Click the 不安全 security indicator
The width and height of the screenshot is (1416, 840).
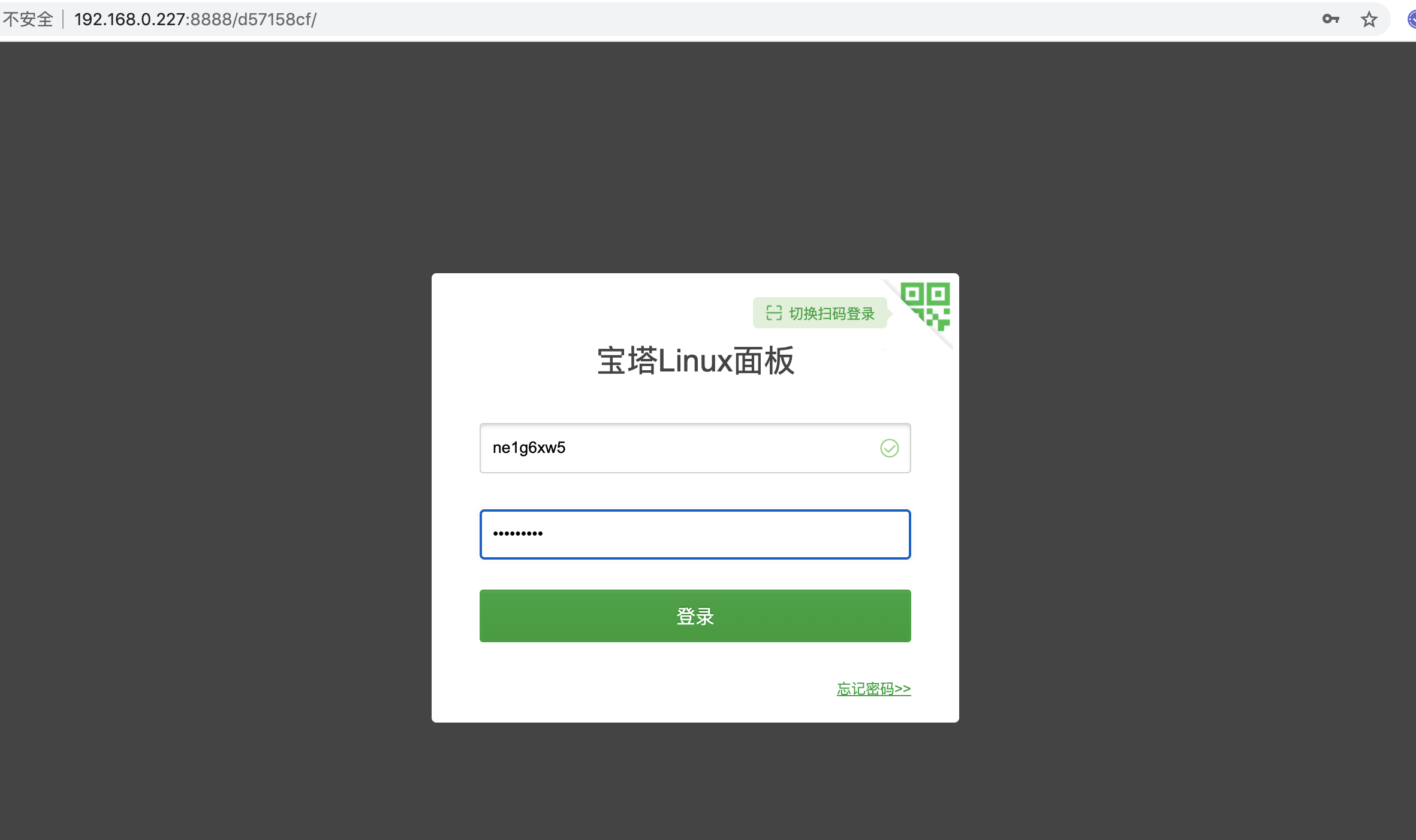click(x=28, y=19)
